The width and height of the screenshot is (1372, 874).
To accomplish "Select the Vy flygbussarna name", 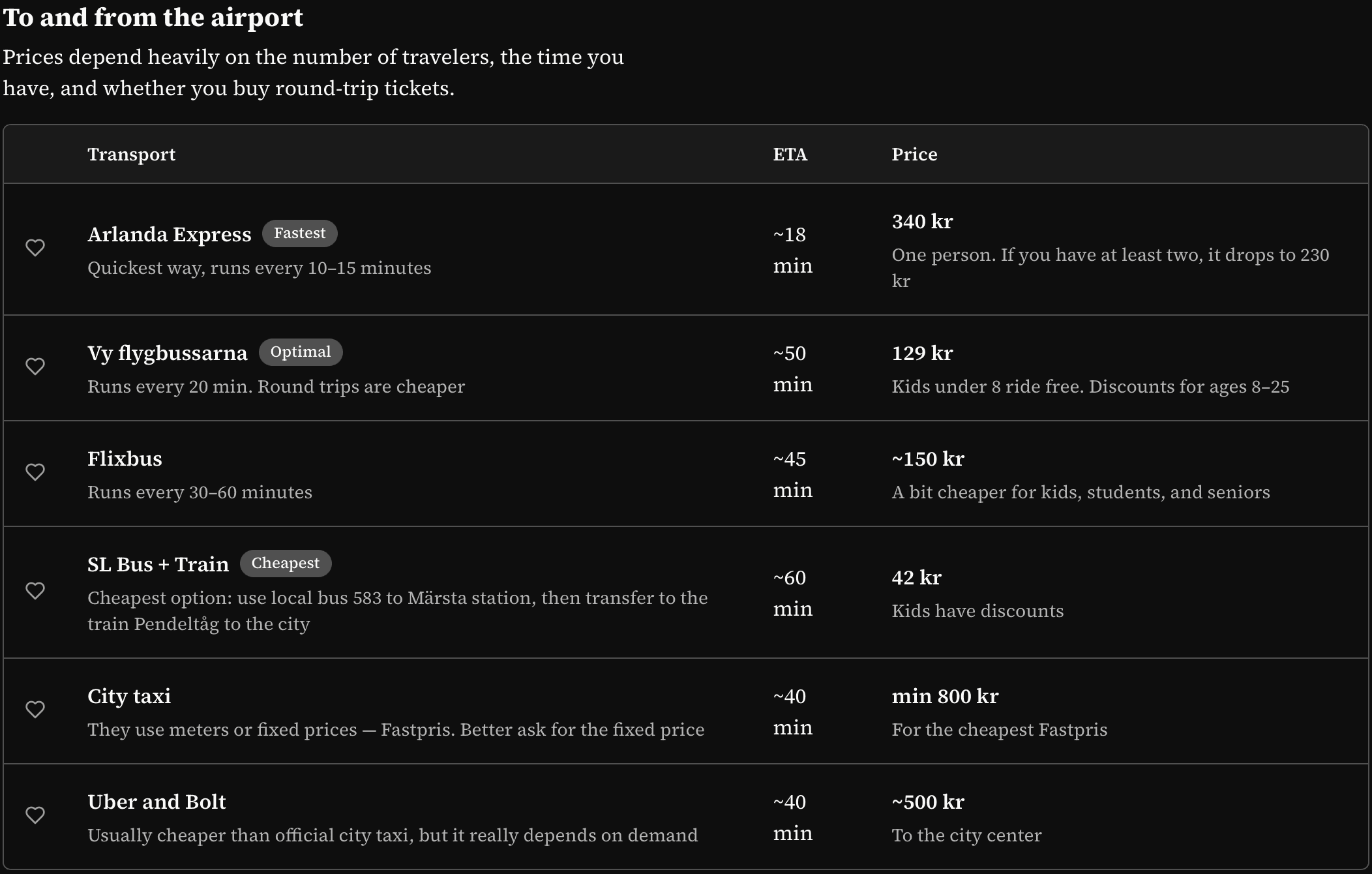I will click(167, 354).
